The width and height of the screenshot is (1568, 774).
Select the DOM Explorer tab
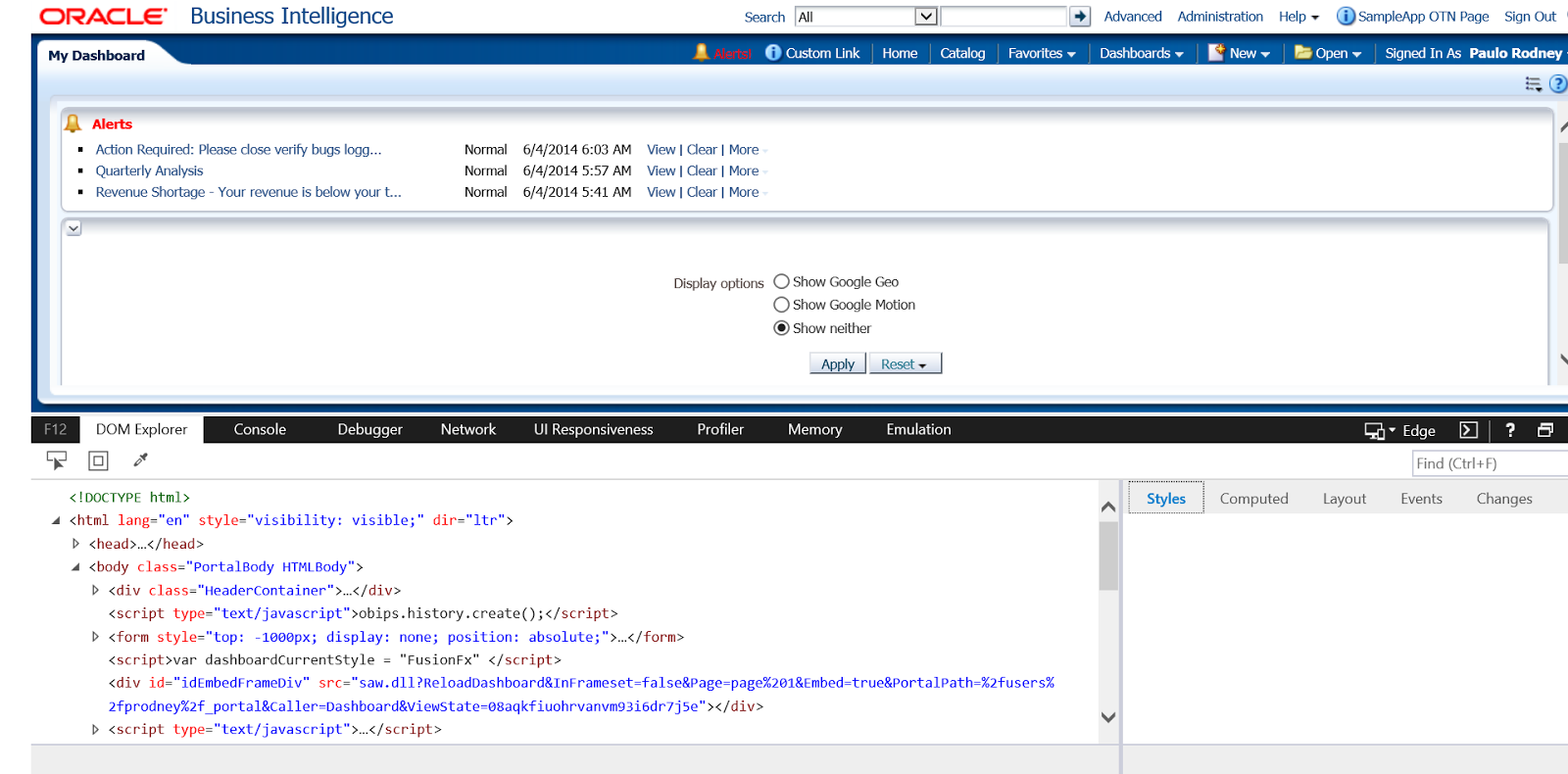pyautogui.click(x=141, y=429)
